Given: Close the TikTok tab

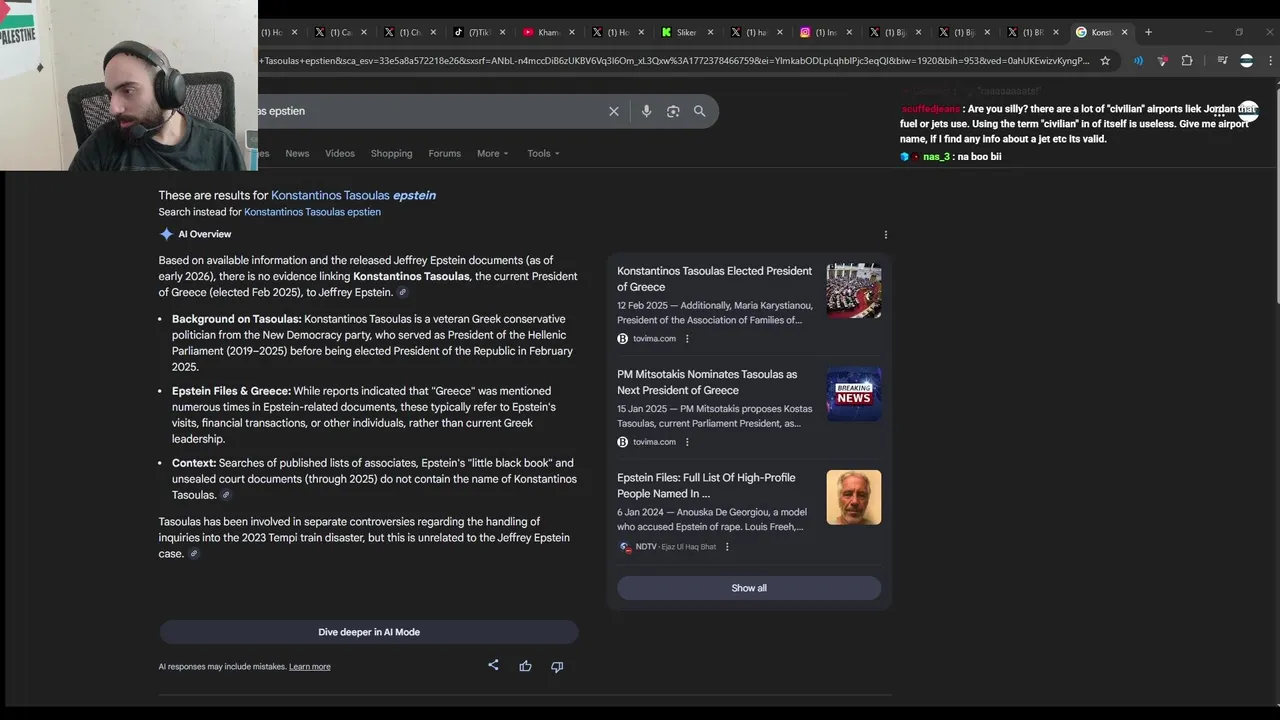Looking at the screenshot, I should (x=502, y=32).
